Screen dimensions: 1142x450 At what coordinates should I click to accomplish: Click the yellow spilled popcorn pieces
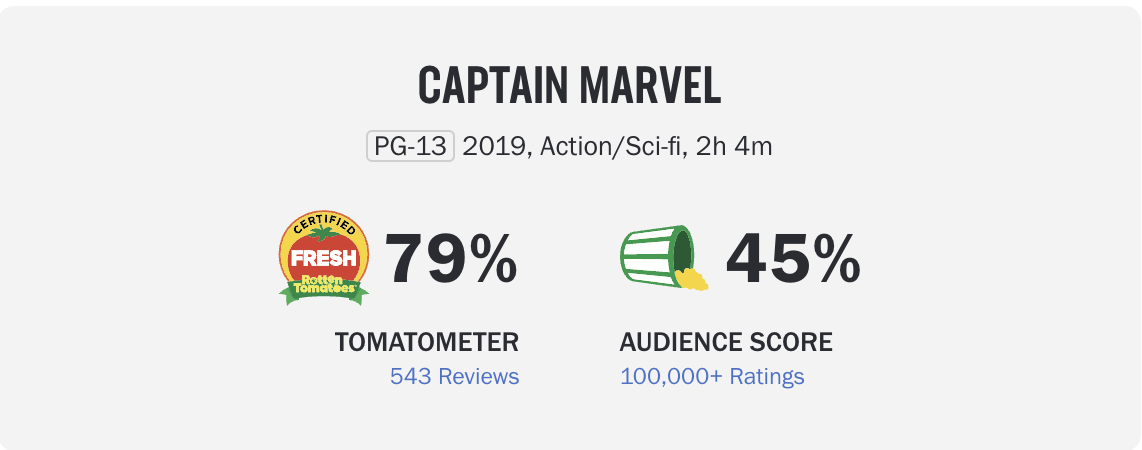(694, 278)
